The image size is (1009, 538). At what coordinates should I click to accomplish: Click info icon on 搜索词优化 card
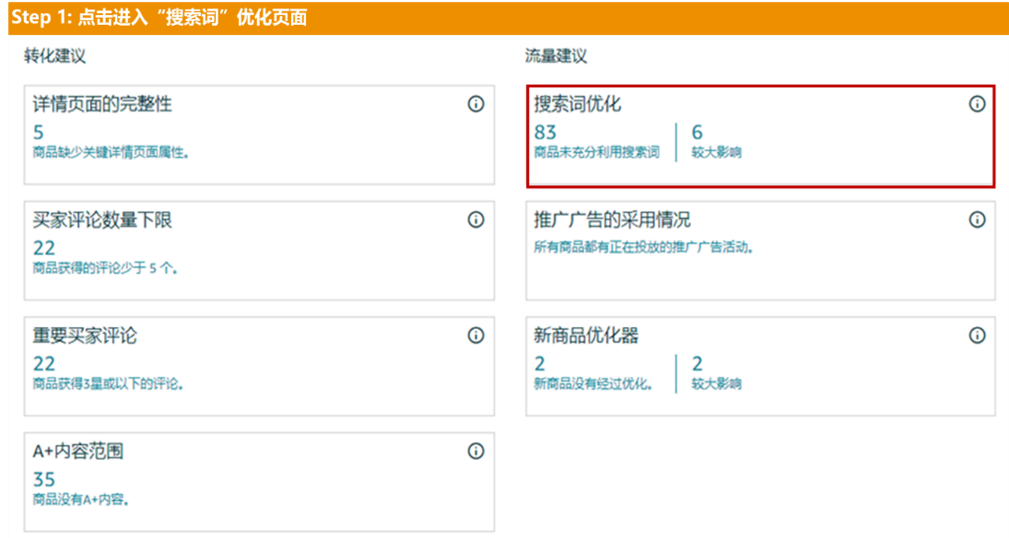(977, 104)
